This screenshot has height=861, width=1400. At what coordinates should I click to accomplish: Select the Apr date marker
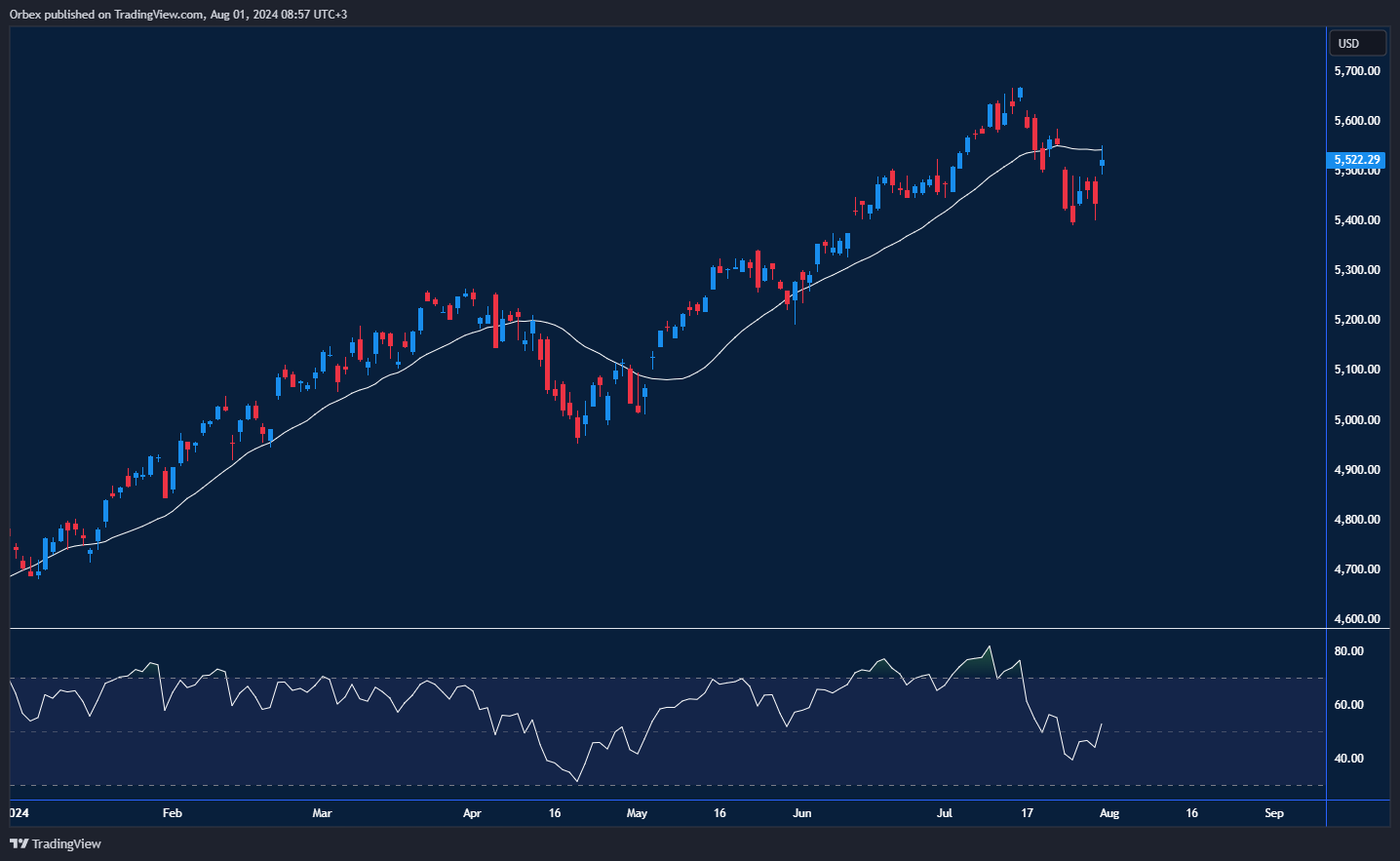tap(472, 812)
